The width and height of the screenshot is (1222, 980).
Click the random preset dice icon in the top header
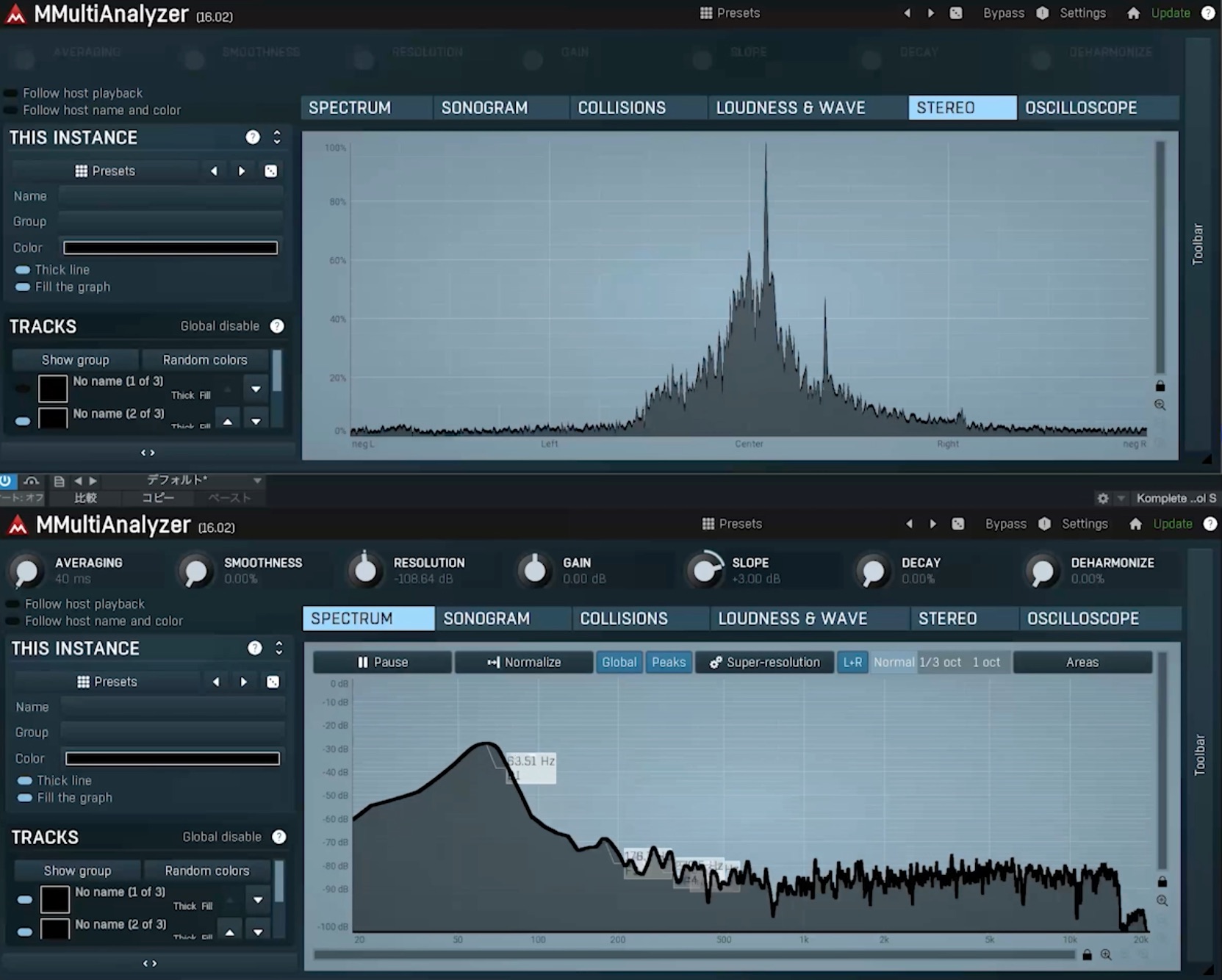pyautogui.click(x=956, y=13)
